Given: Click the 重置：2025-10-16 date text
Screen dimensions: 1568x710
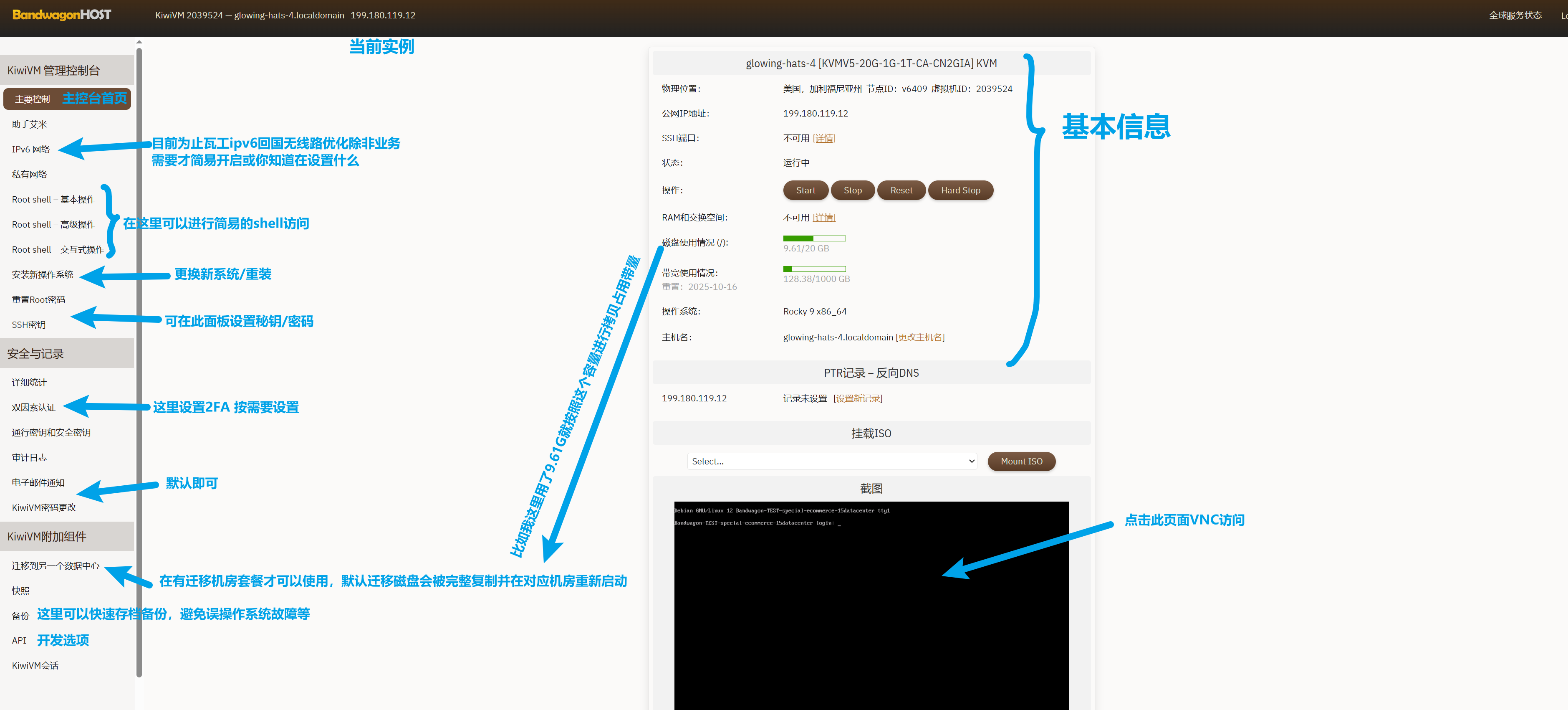Looking at the screenshot, I should (x=699, y=287).
